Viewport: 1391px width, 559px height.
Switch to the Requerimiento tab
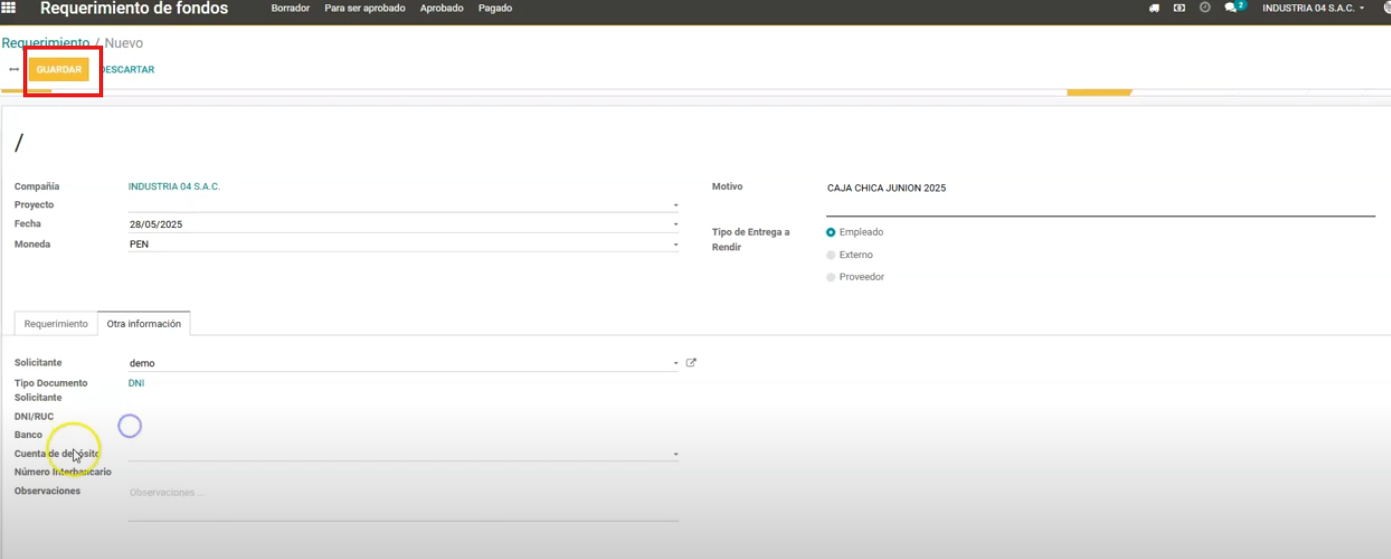coord(56,324)
